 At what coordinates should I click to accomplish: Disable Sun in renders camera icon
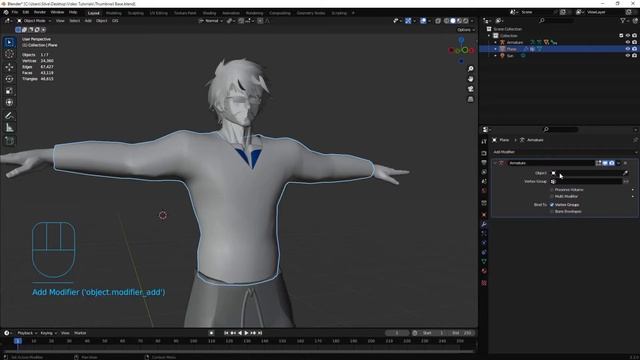[635, 56]
